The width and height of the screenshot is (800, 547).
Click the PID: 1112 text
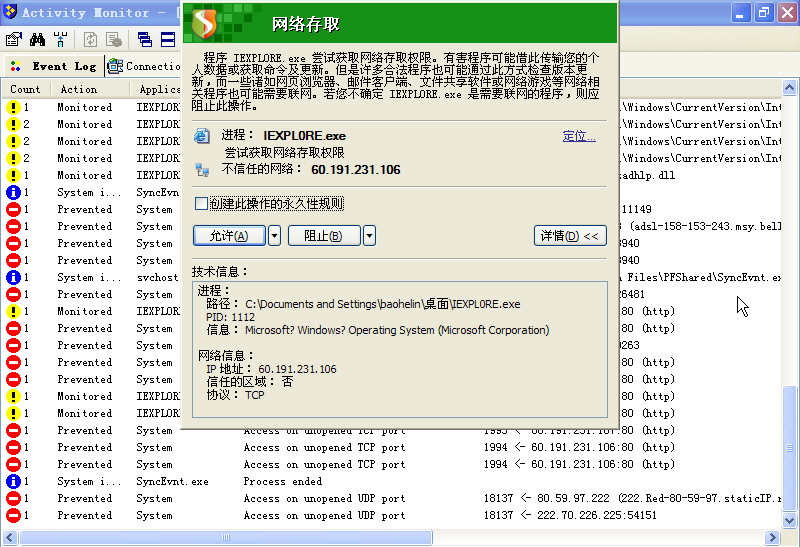point(230,317)
